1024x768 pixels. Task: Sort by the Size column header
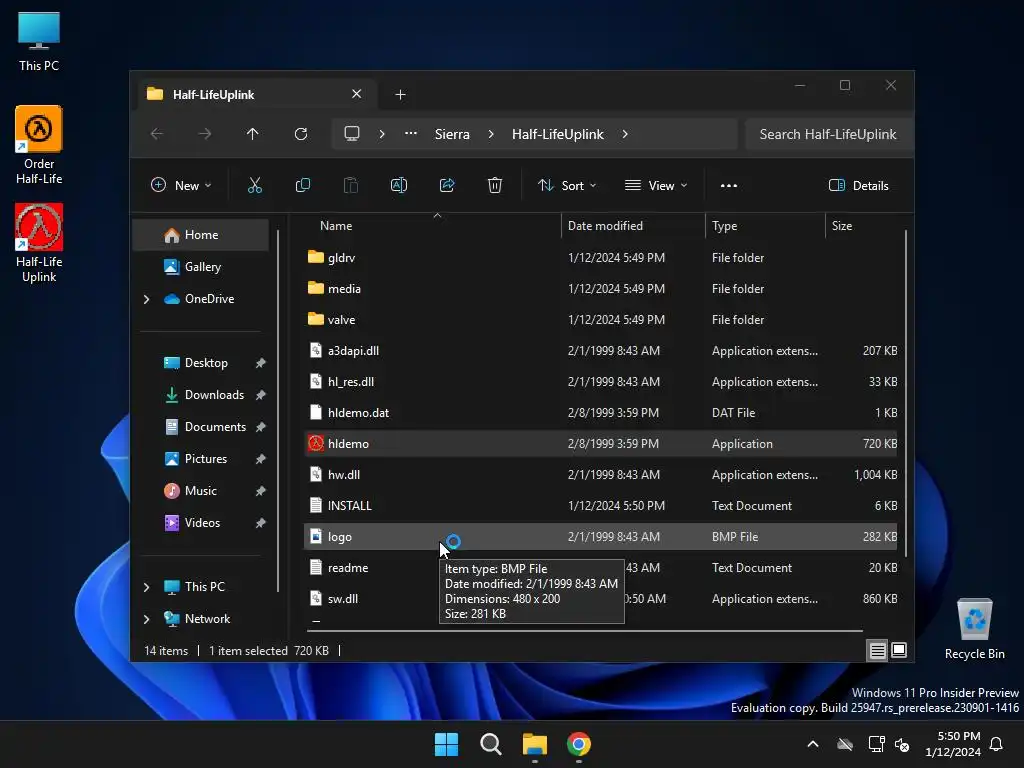[863, 226]
